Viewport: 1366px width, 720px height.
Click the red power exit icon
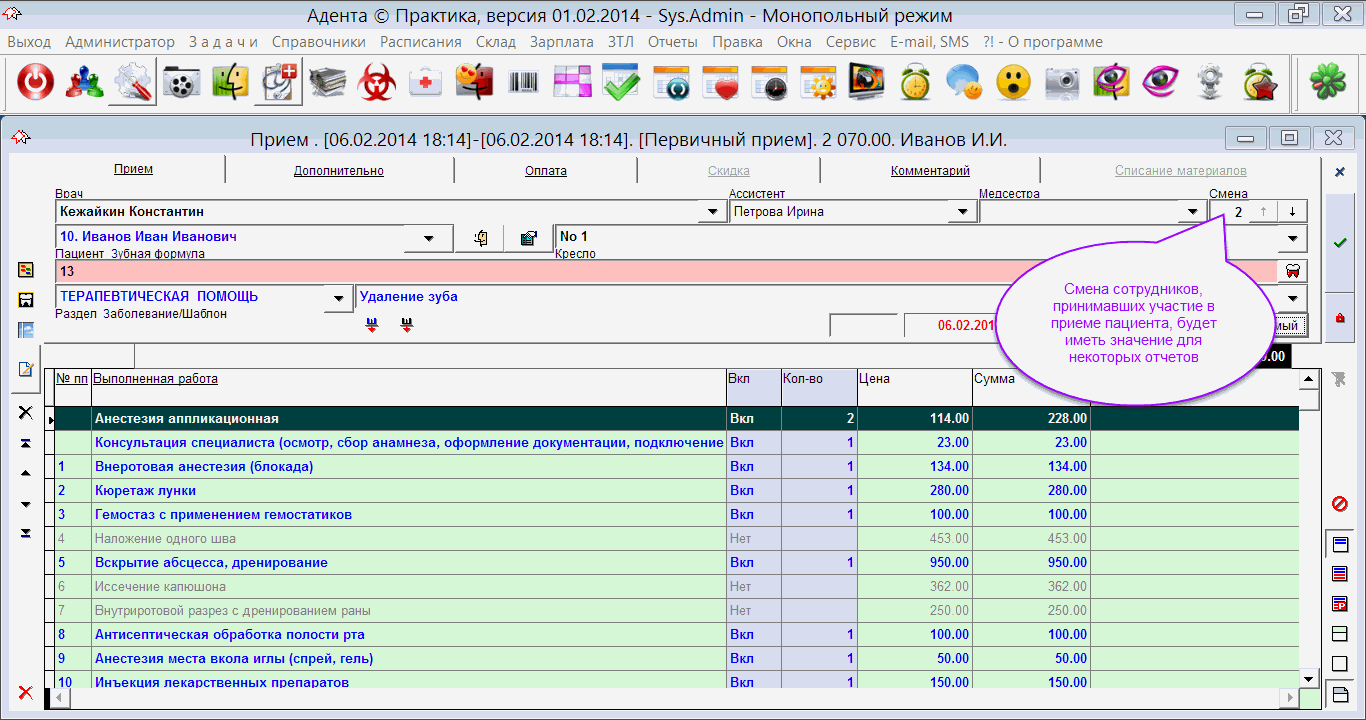pyautogui.click(x=36, y=84)
